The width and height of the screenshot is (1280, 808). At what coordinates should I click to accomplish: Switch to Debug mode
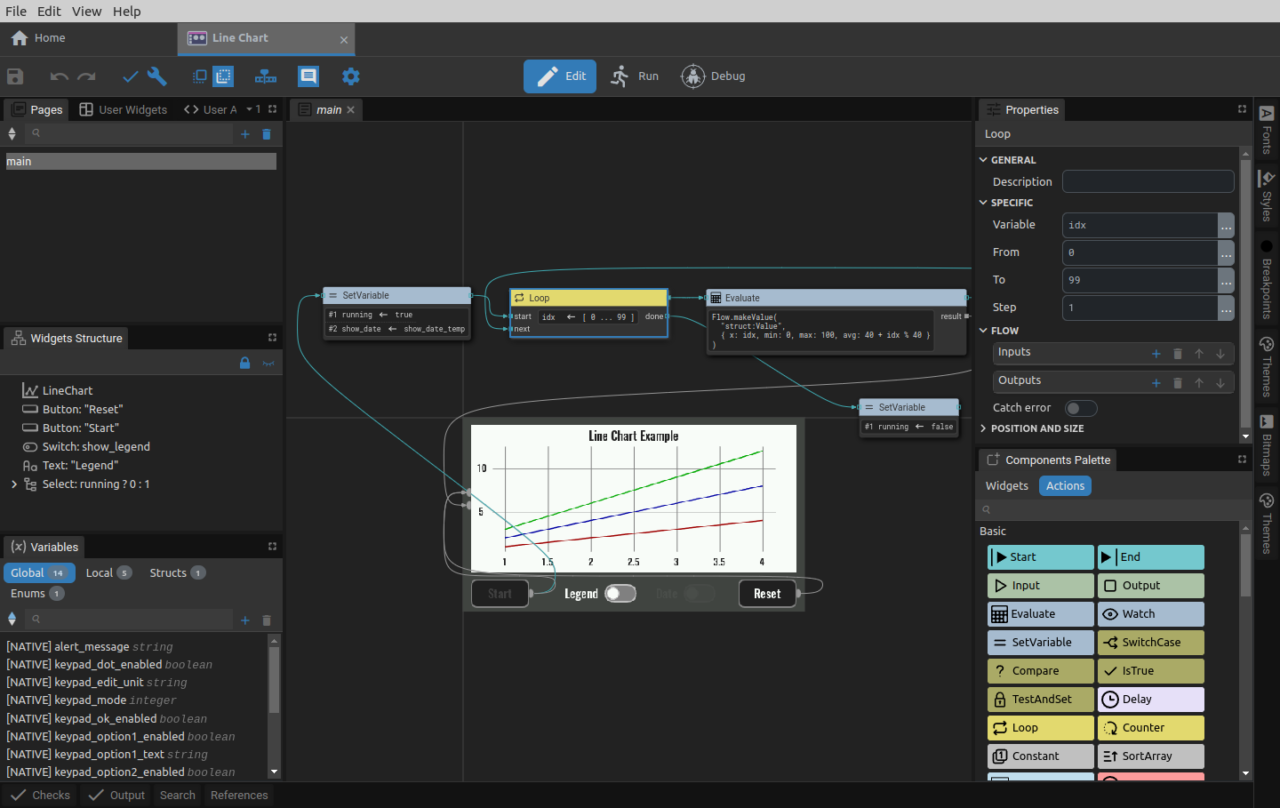713,76
